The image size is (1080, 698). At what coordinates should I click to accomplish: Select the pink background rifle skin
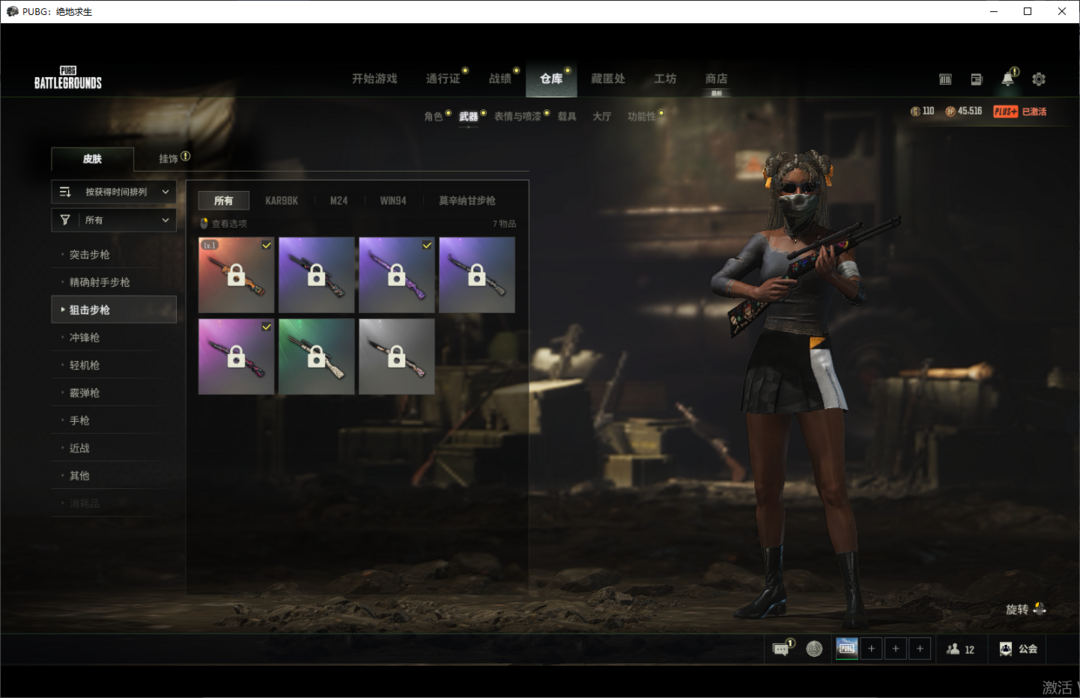tap(236, 356)
